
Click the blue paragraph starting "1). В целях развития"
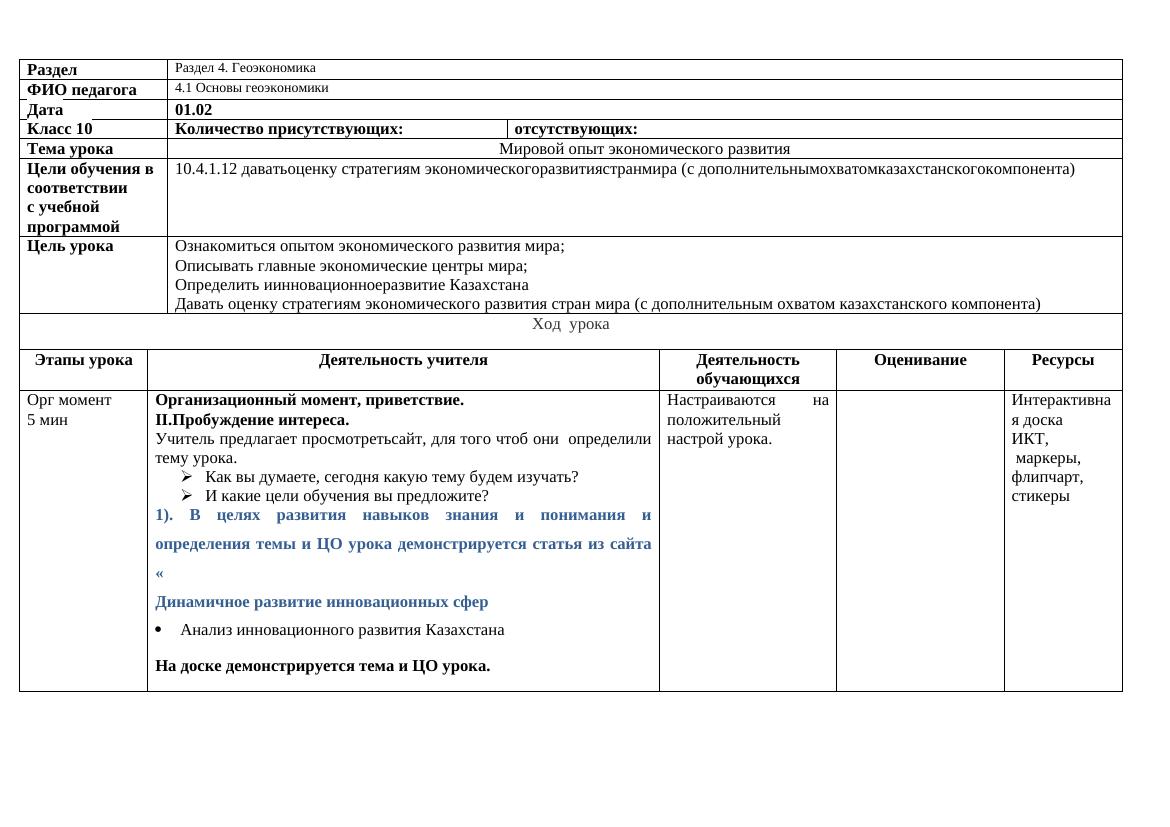click(402, 530)
